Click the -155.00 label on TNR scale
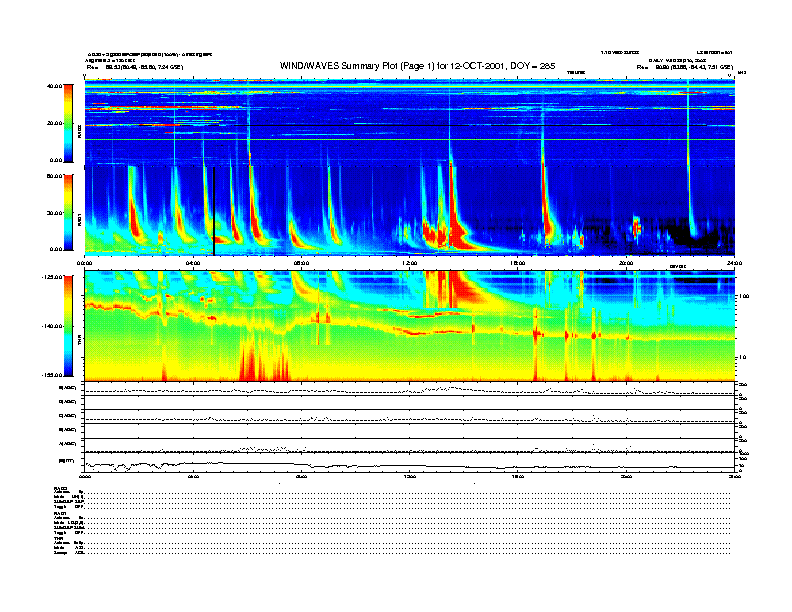Screen dimensions: 792x612 point(52,375)
